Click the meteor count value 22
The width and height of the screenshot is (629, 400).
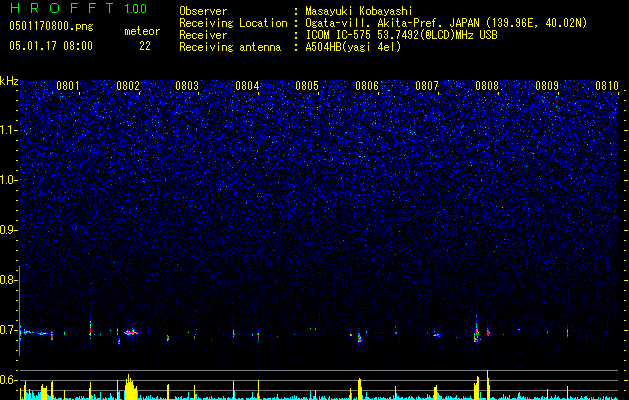(x=145, y=46)
